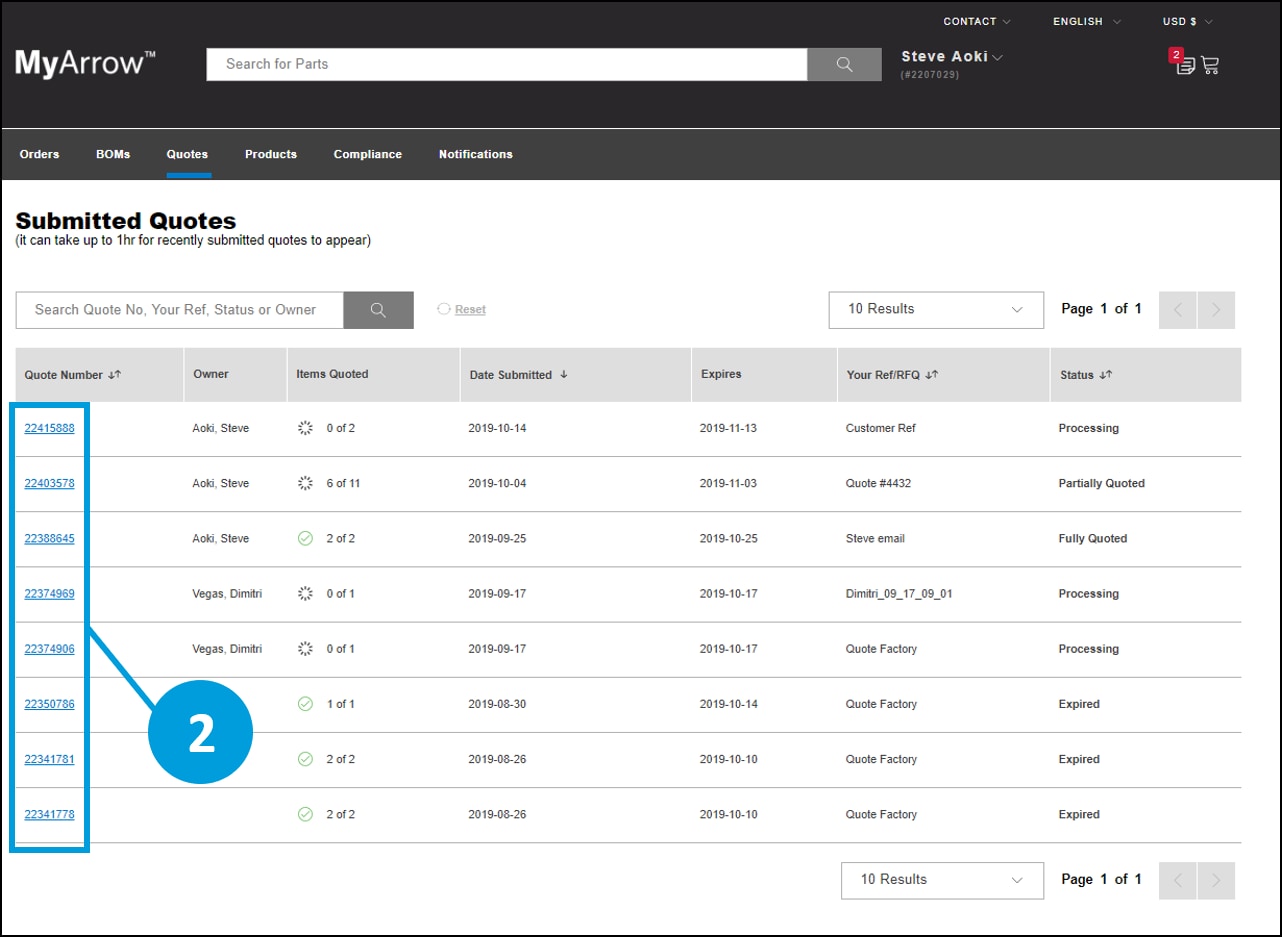Open the 10 Results dropdown
Viewport: 1282px width, 937px height.
point(935,310)
